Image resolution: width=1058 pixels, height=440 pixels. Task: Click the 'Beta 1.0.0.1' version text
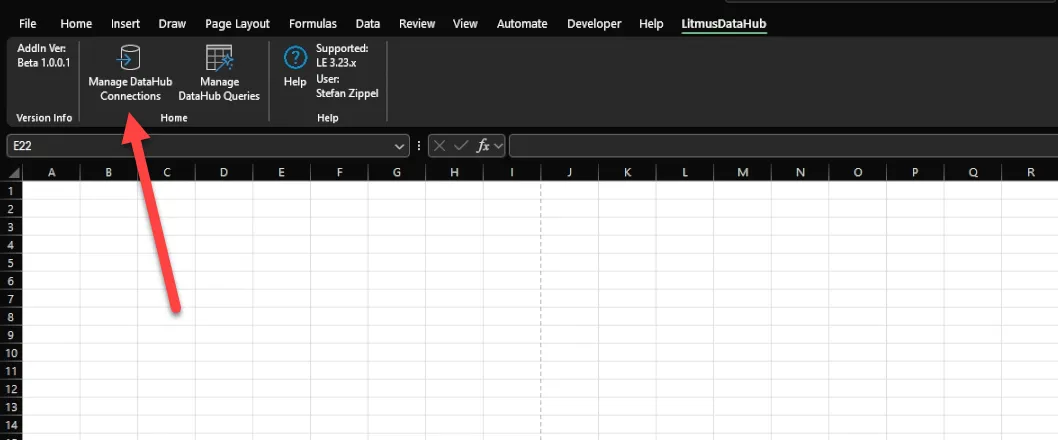[43, 63]
